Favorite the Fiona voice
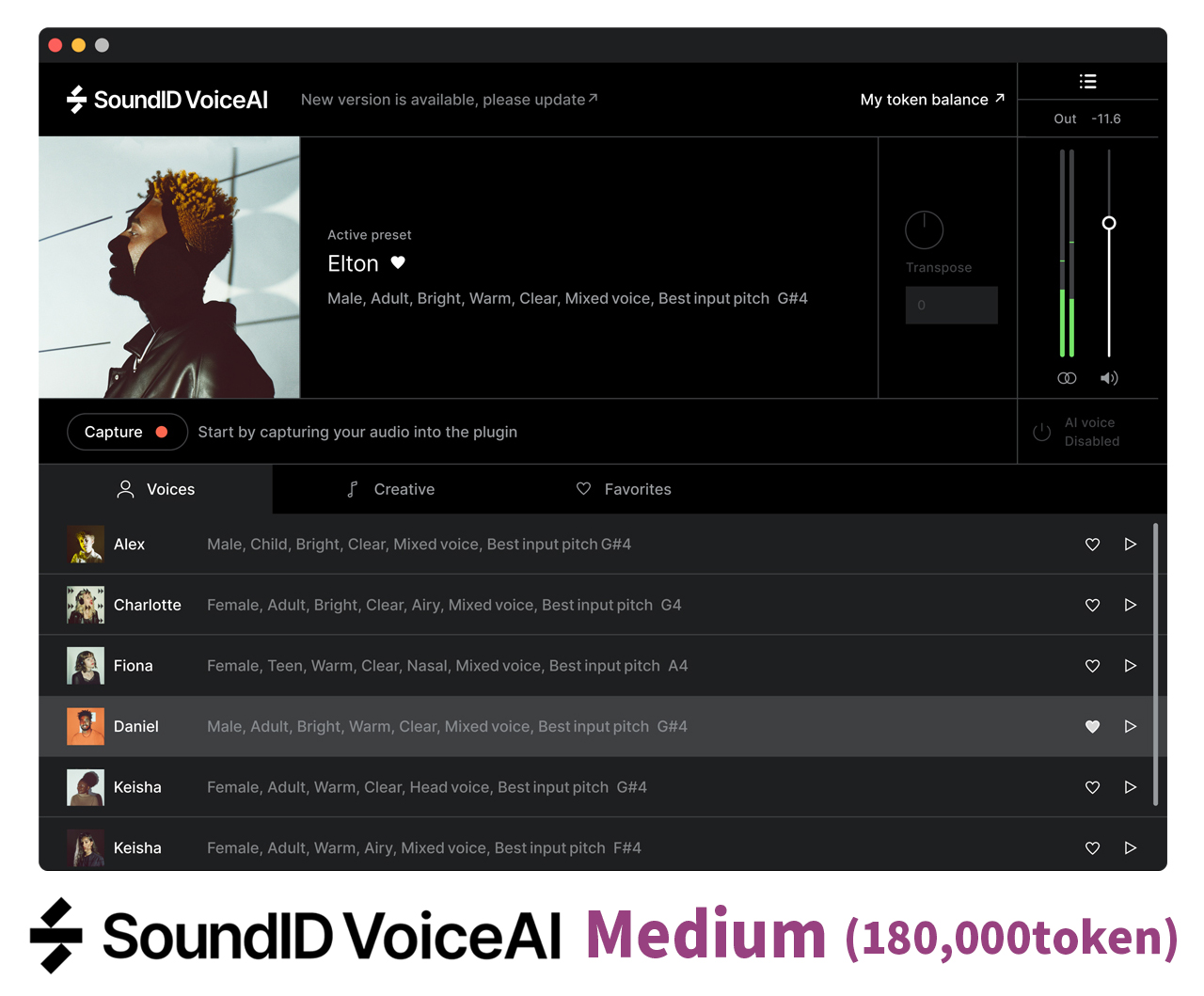This screenshot has height=996, width=1204. click(1092, 666)
